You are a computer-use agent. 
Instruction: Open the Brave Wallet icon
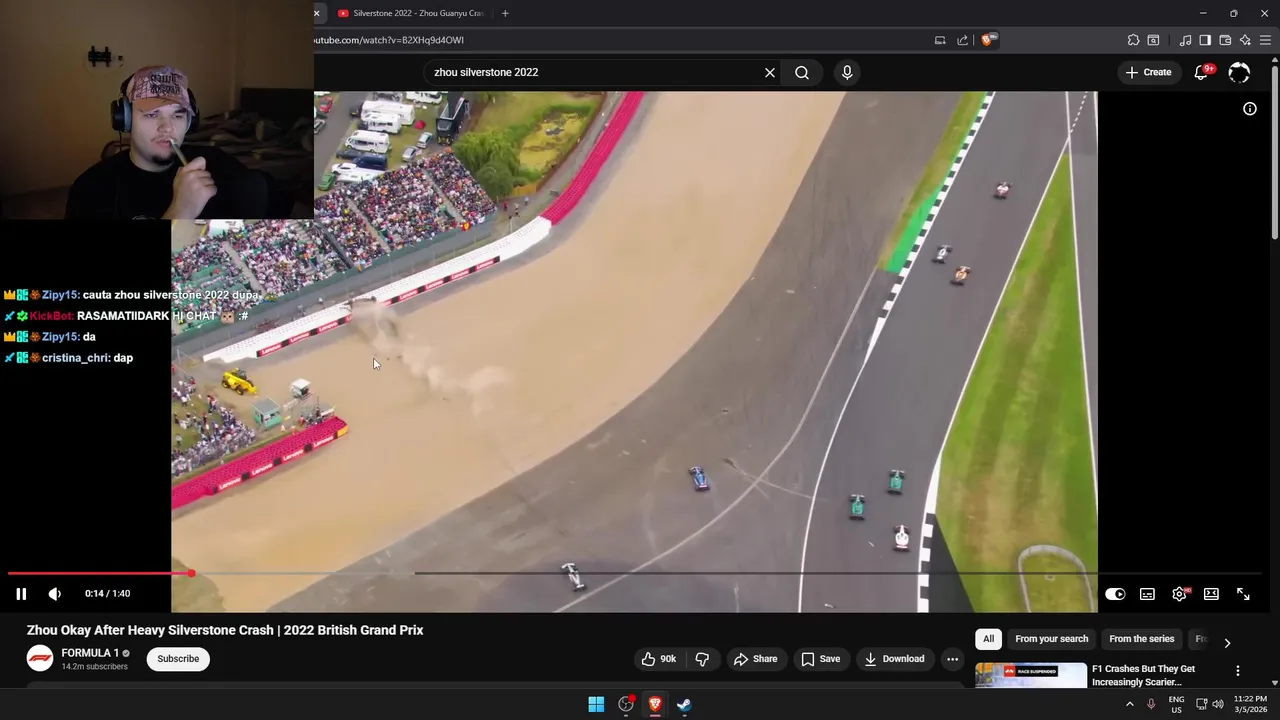click(x=1225, y=40)
